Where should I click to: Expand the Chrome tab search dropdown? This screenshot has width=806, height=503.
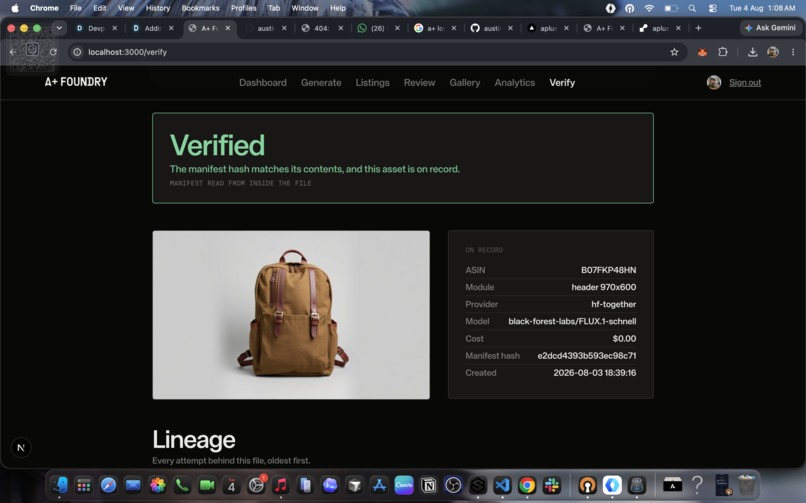59,28
